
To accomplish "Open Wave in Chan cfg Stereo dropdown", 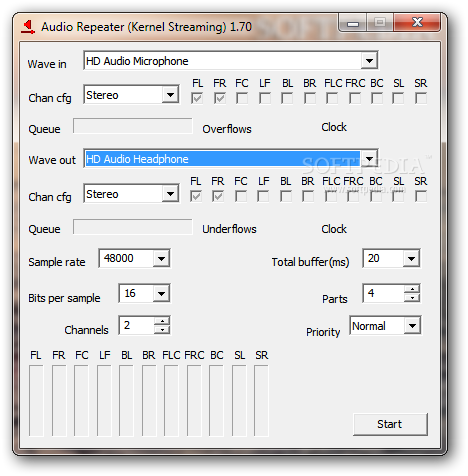I will click(170, 95).
